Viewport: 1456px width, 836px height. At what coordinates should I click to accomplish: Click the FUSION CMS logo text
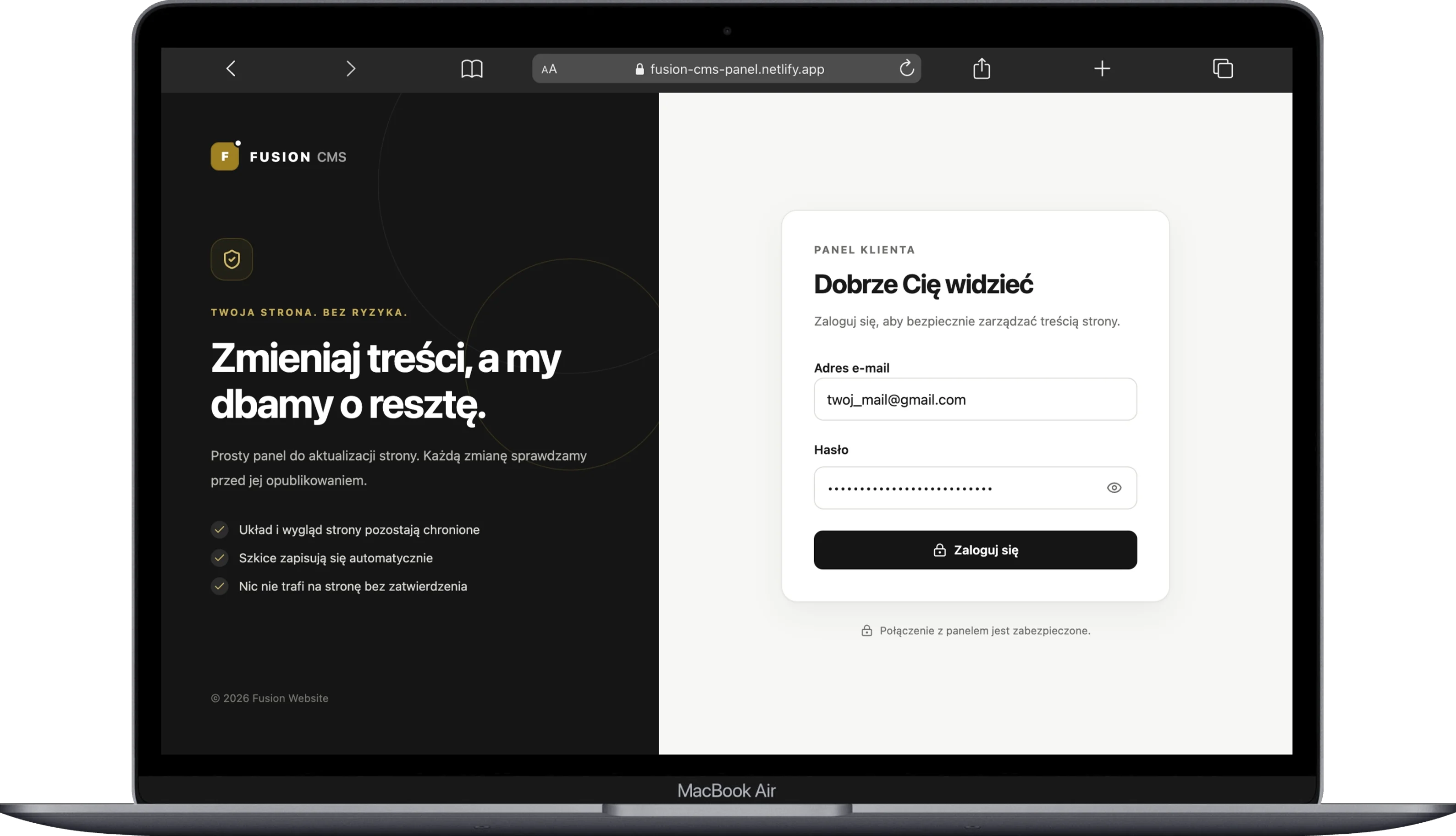[298, 157]
